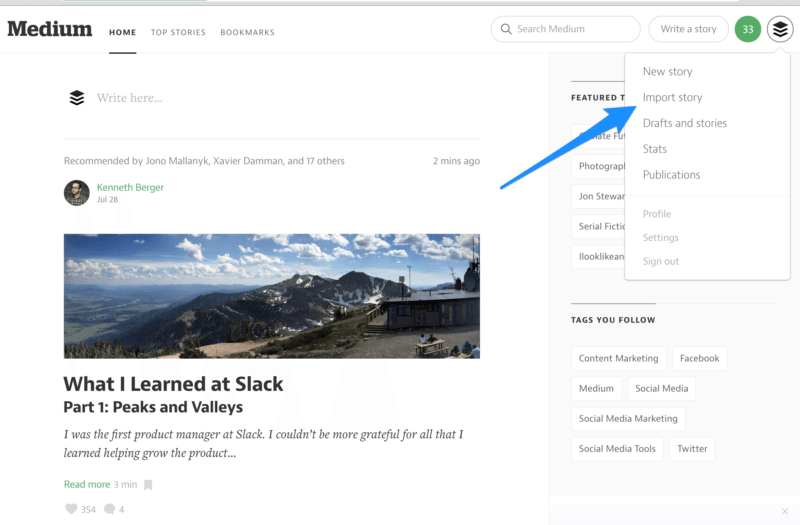Click the stack icon beside Write here
Image resolution: width=800 pixels, height=525 pixels.
(77, 97)
